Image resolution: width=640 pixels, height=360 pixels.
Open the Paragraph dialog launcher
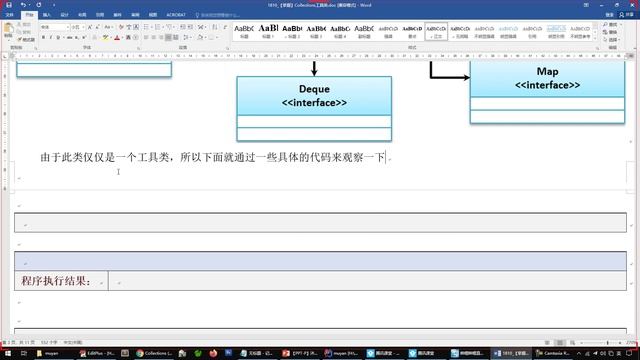(228, 48)
